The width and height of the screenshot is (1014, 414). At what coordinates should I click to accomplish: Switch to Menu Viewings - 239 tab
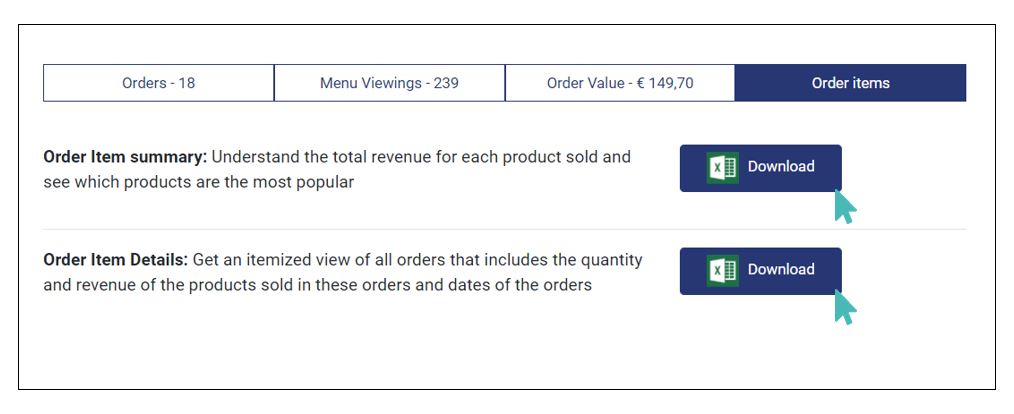click(389, 83)
